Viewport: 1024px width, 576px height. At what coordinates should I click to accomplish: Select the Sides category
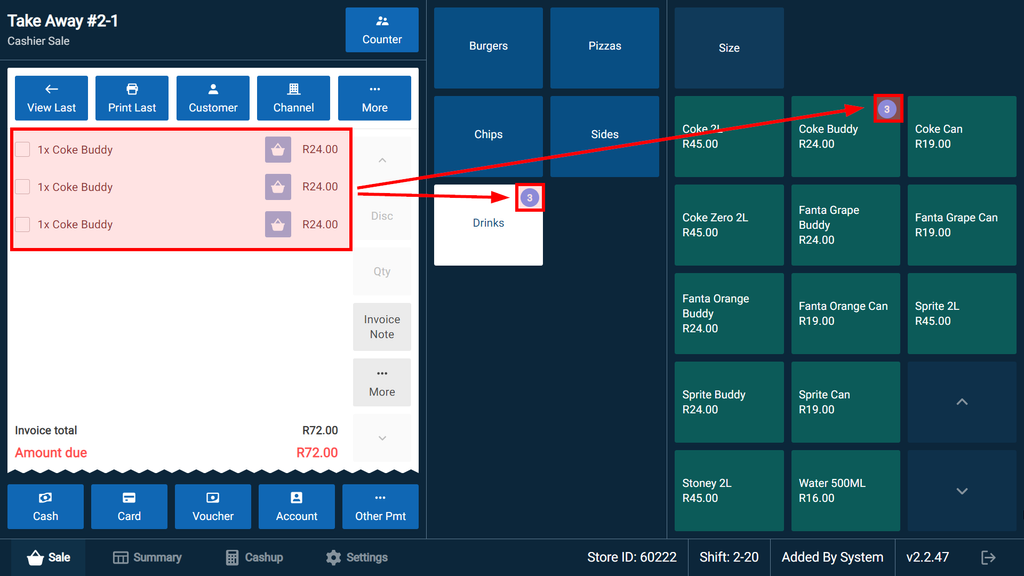(605, 136)
